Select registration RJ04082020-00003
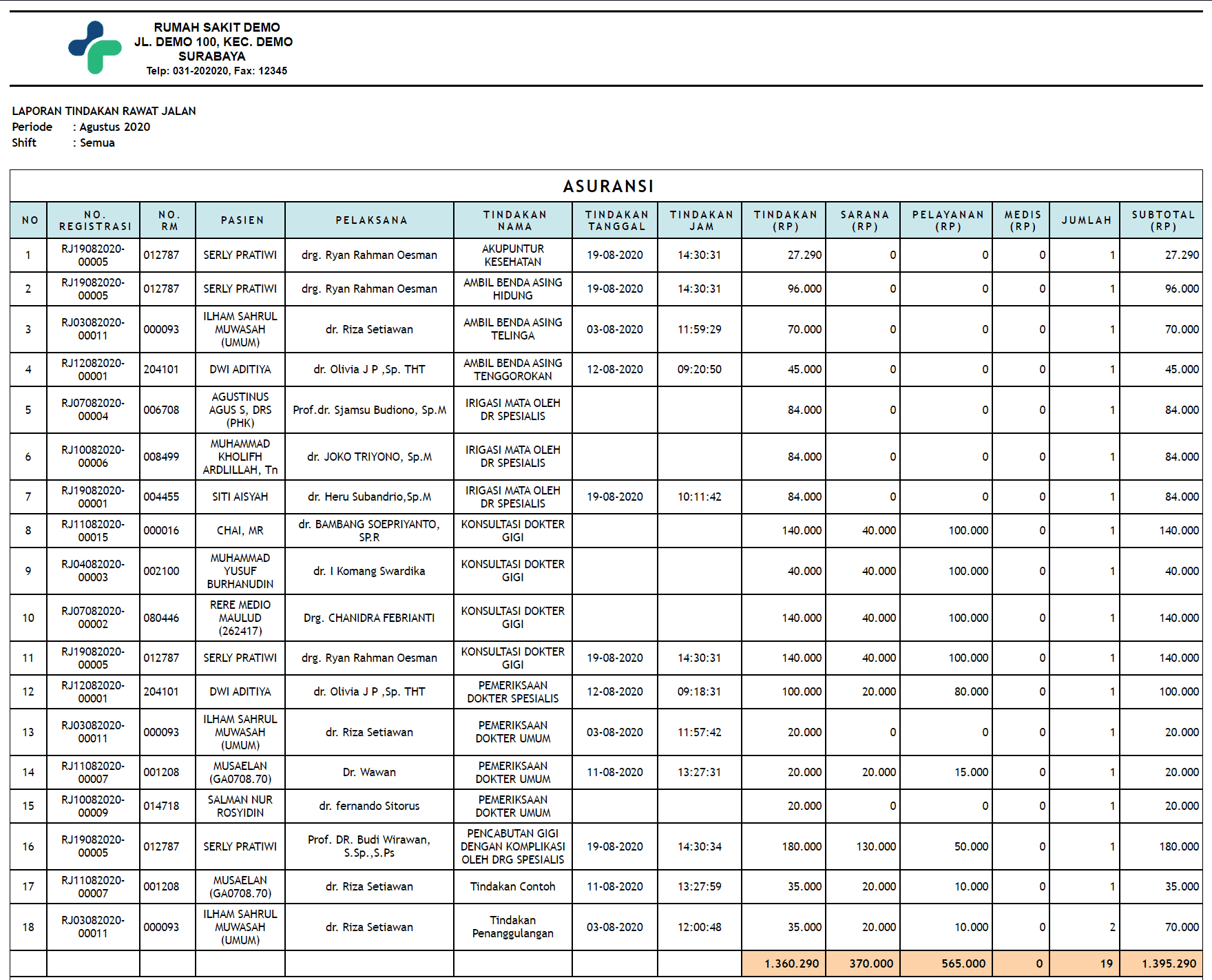1212x980 pixels. tap(93, 570)
